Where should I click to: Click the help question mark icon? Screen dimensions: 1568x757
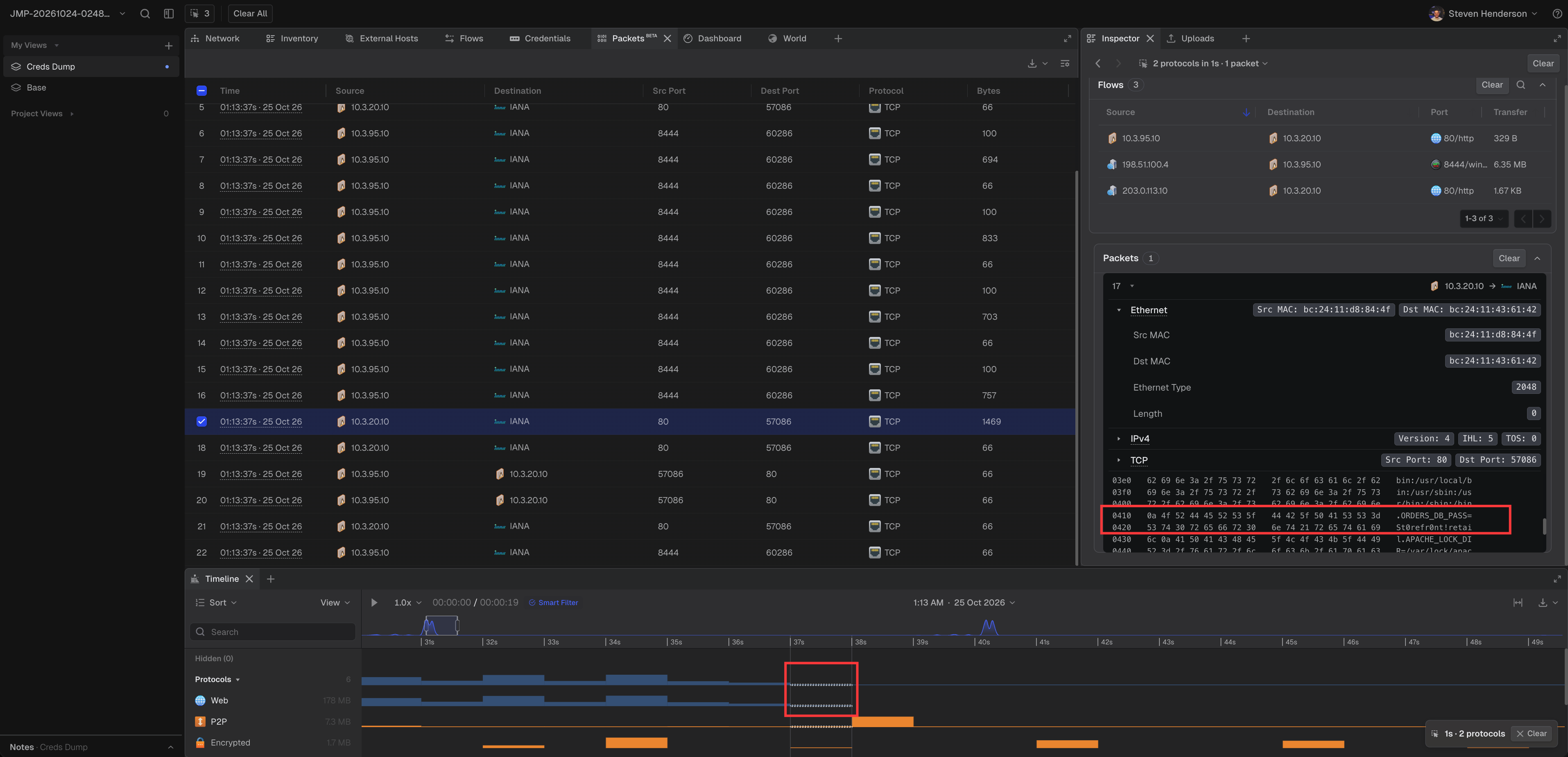pos(1557,14)
